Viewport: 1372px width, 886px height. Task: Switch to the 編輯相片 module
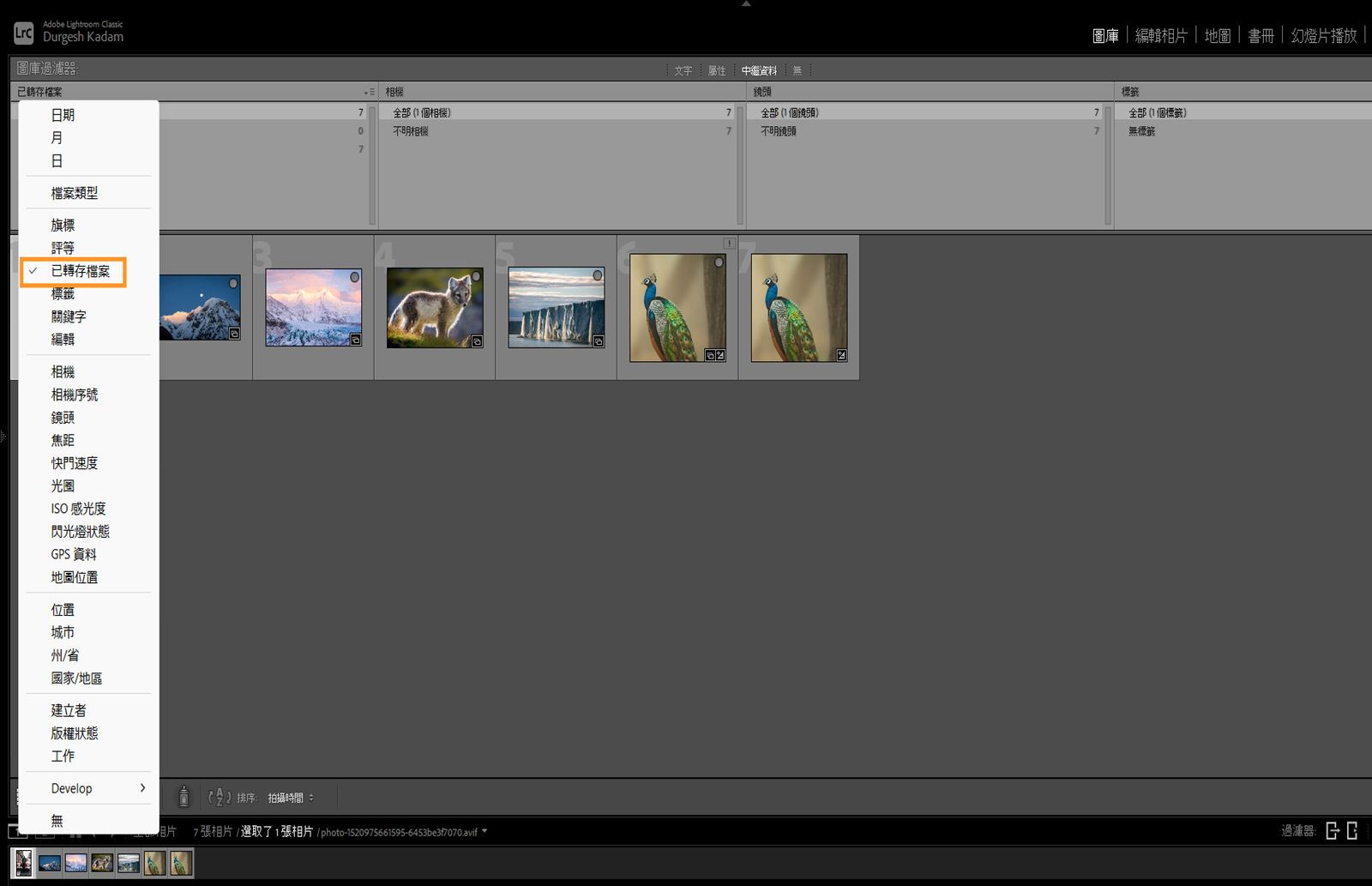tap(1161, 35)
